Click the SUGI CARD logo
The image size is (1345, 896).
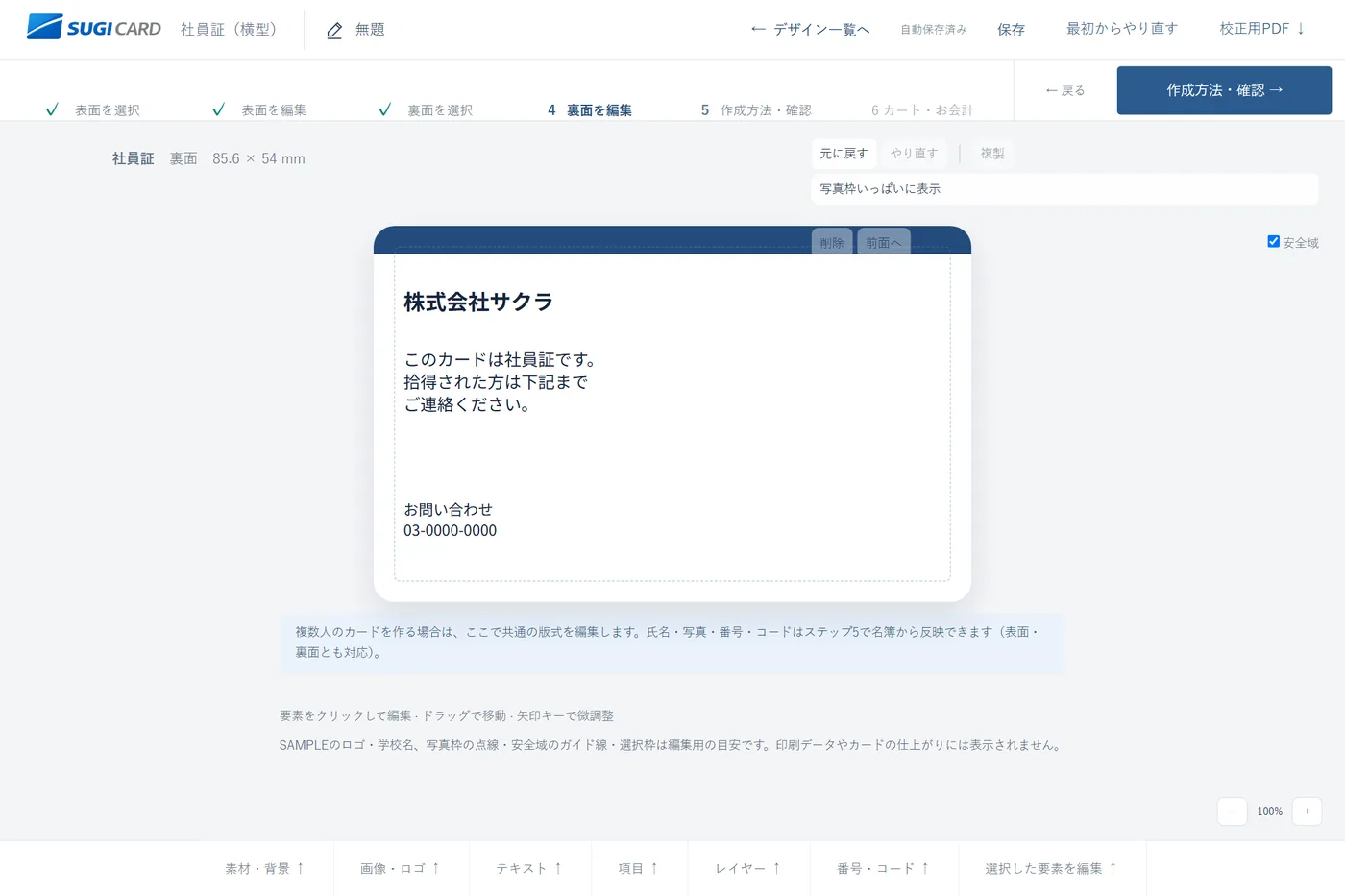(x=94, y=28)
